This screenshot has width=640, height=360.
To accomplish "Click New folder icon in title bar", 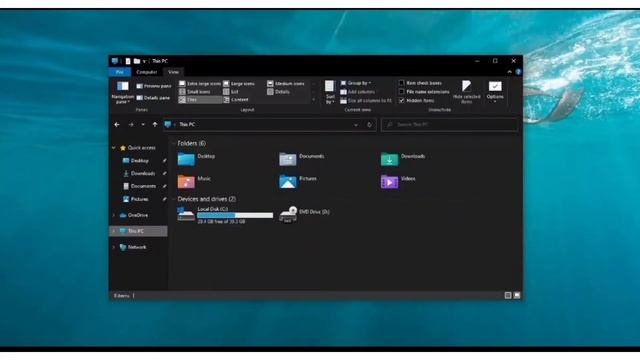I will (137, 61).
